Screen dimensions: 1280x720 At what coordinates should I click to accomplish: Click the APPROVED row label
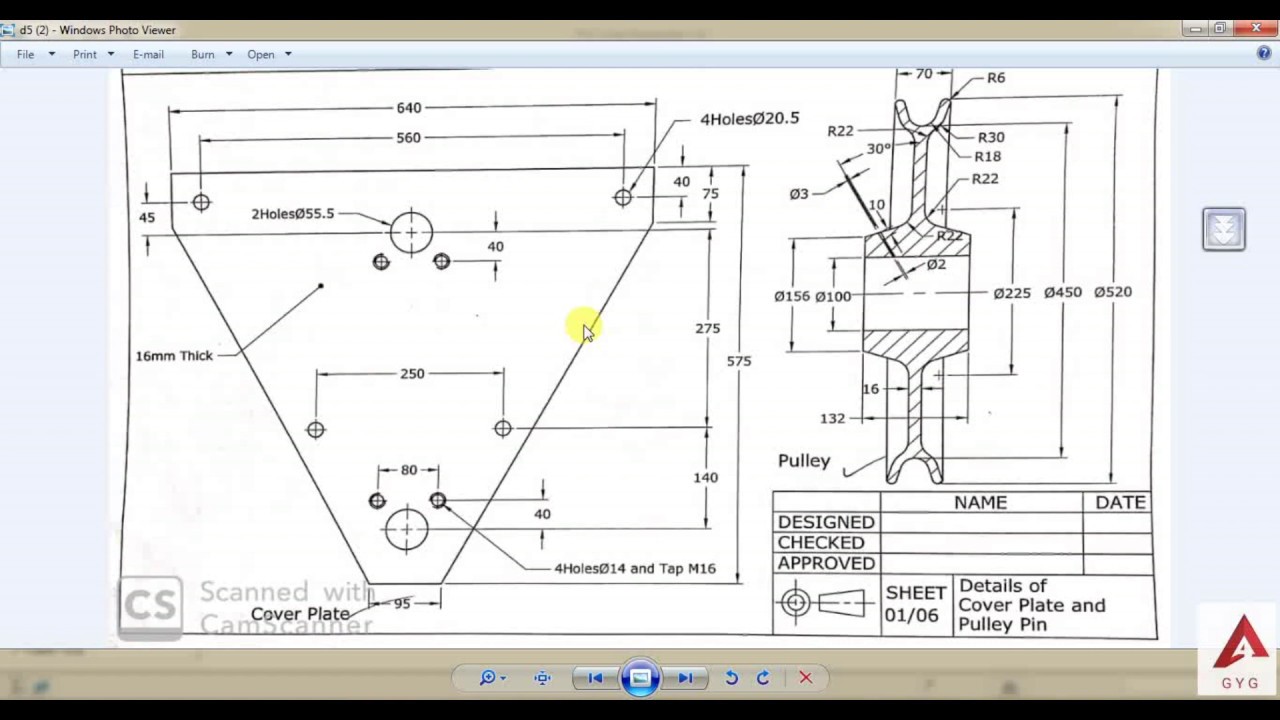click(826, 564)
